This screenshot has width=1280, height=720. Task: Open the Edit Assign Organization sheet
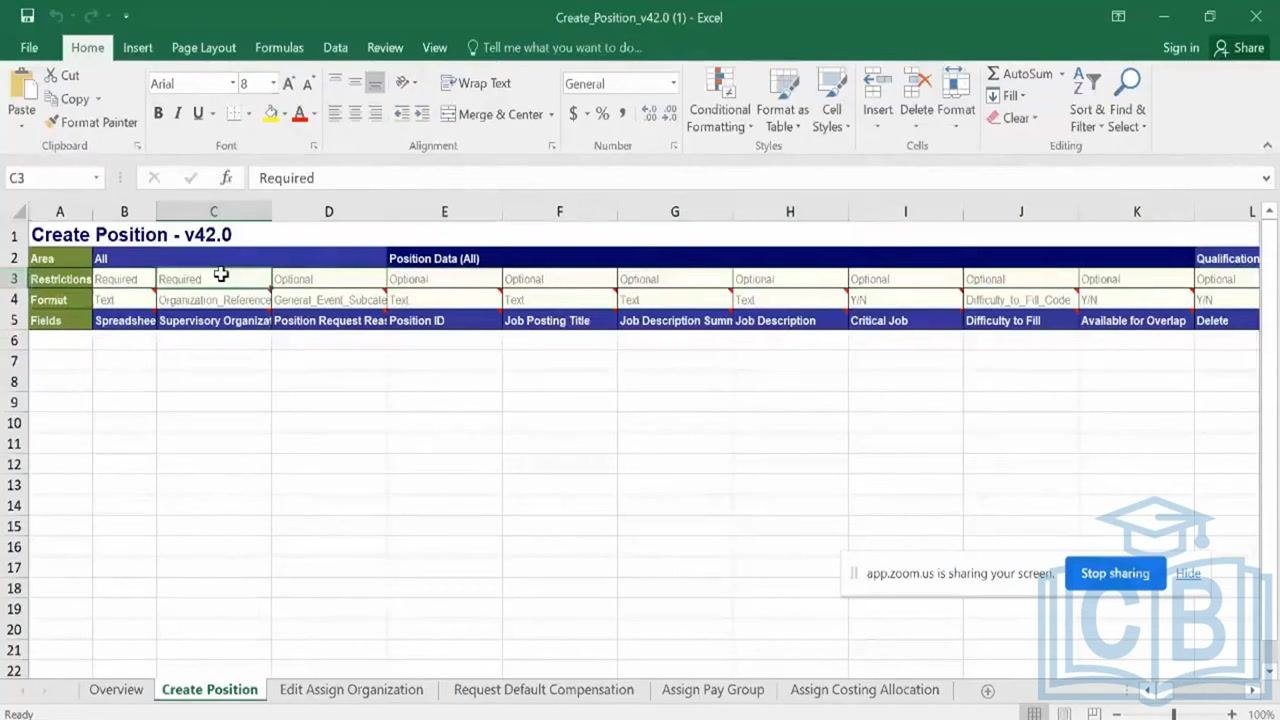351,690
